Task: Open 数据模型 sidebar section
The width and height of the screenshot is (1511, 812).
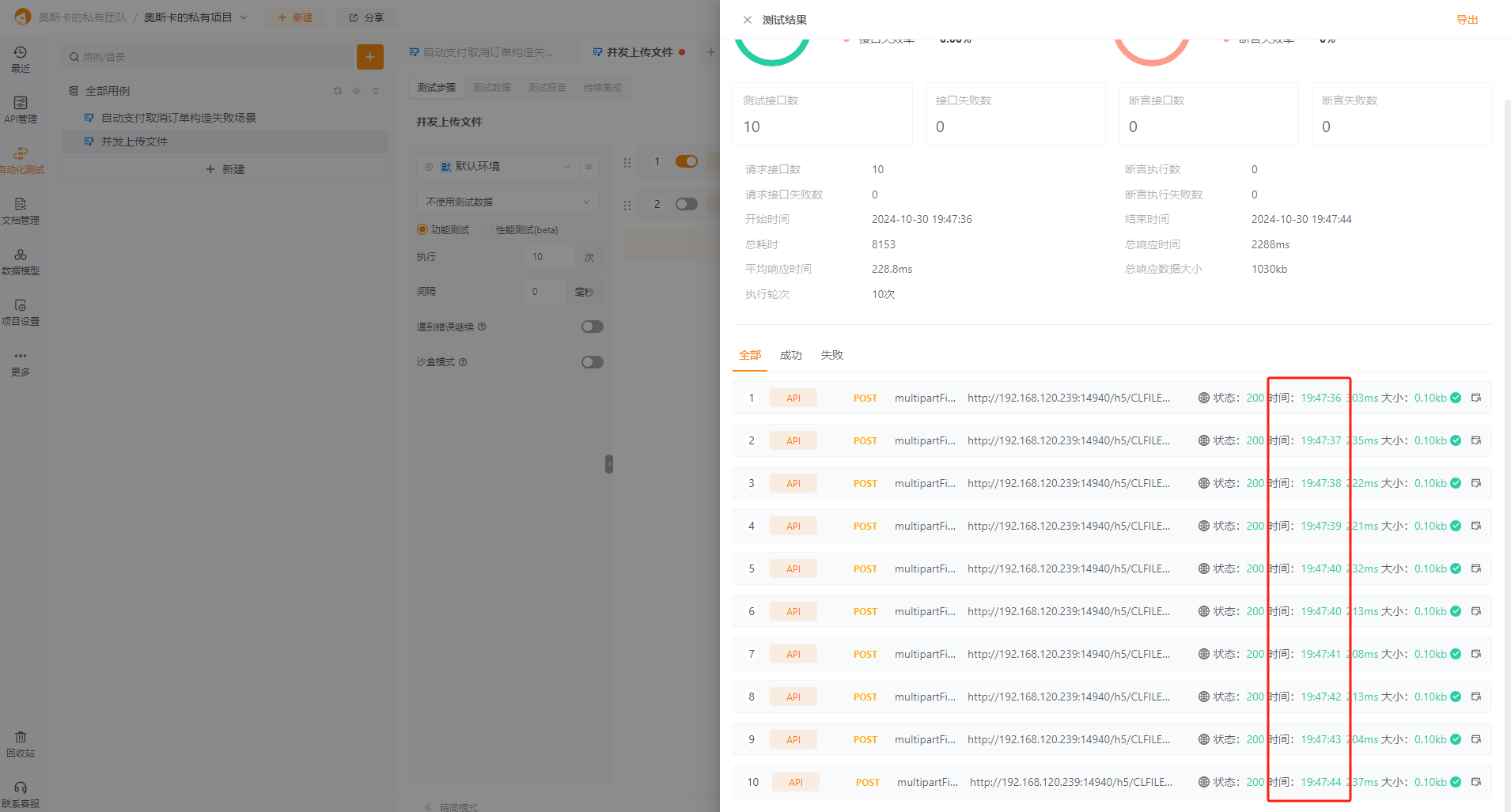Action: 21,262
